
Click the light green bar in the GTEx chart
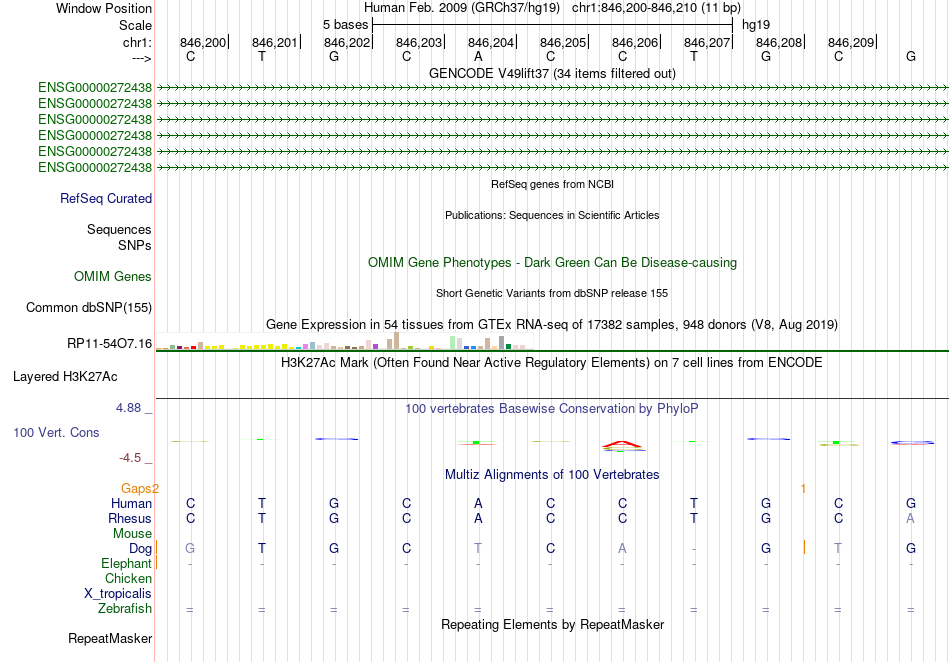[x=453, y=343]
